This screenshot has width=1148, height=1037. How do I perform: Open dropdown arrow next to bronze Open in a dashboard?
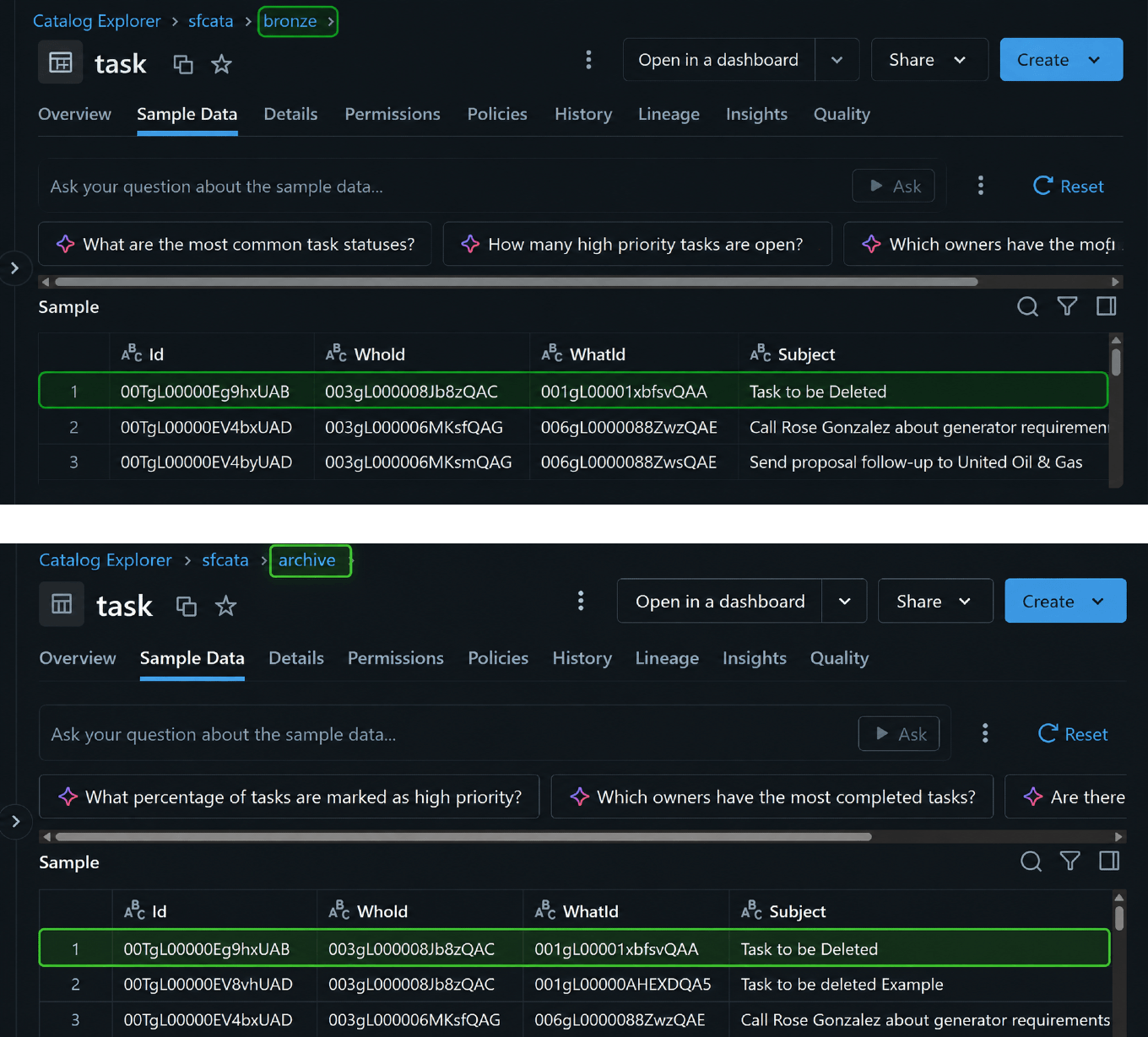coord(837,60)
